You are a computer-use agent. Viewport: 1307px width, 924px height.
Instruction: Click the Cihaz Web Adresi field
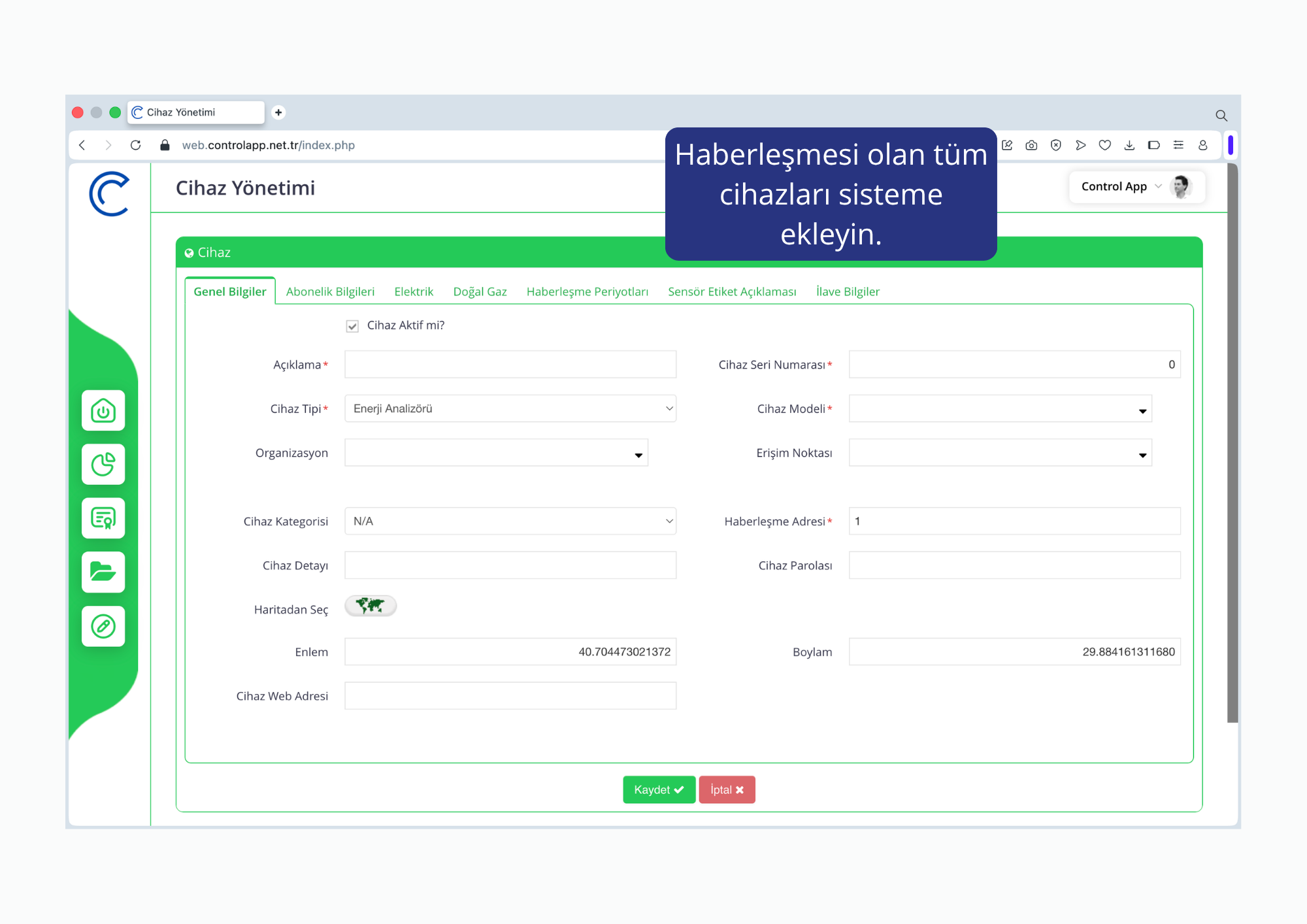510,696
